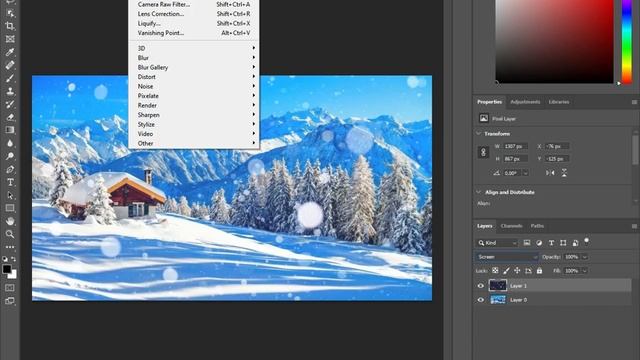This screenshot has height=360, width=640.
Task: Select the Gradient tool
Action: [x=10, y=130]
